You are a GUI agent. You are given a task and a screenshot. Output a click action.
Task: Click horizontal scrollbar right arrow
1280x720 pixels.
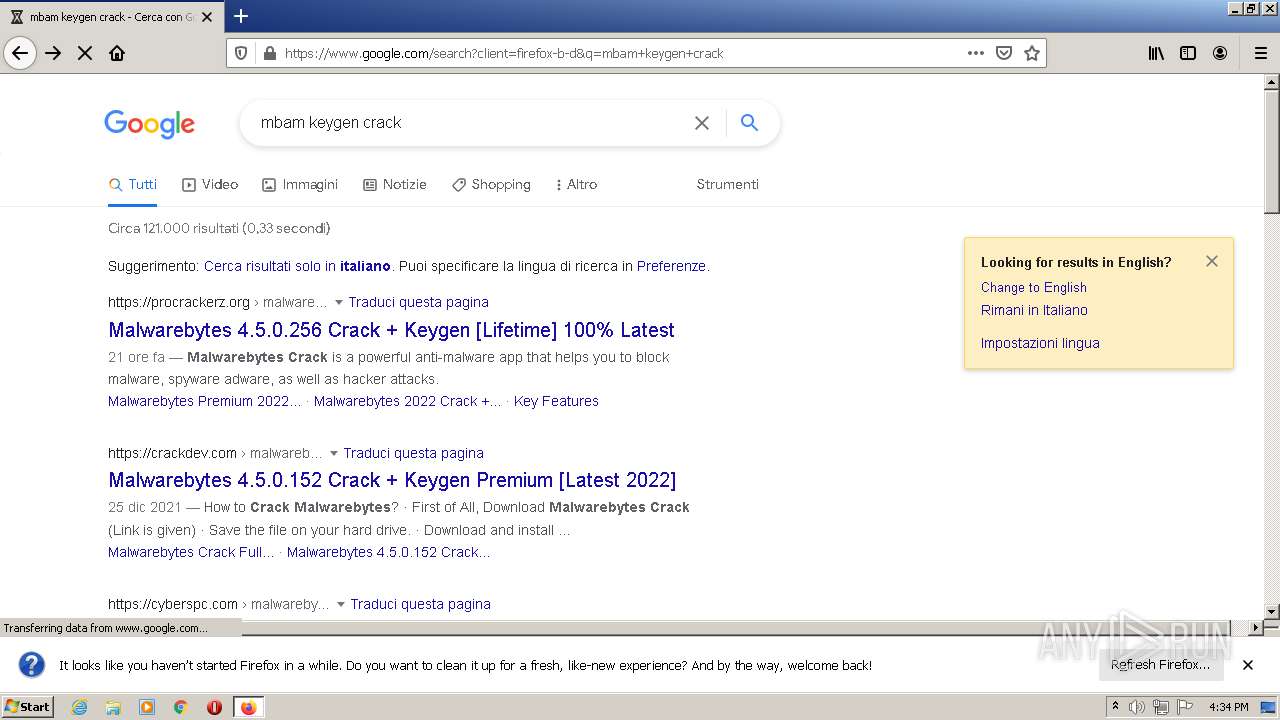(1256, 628)
